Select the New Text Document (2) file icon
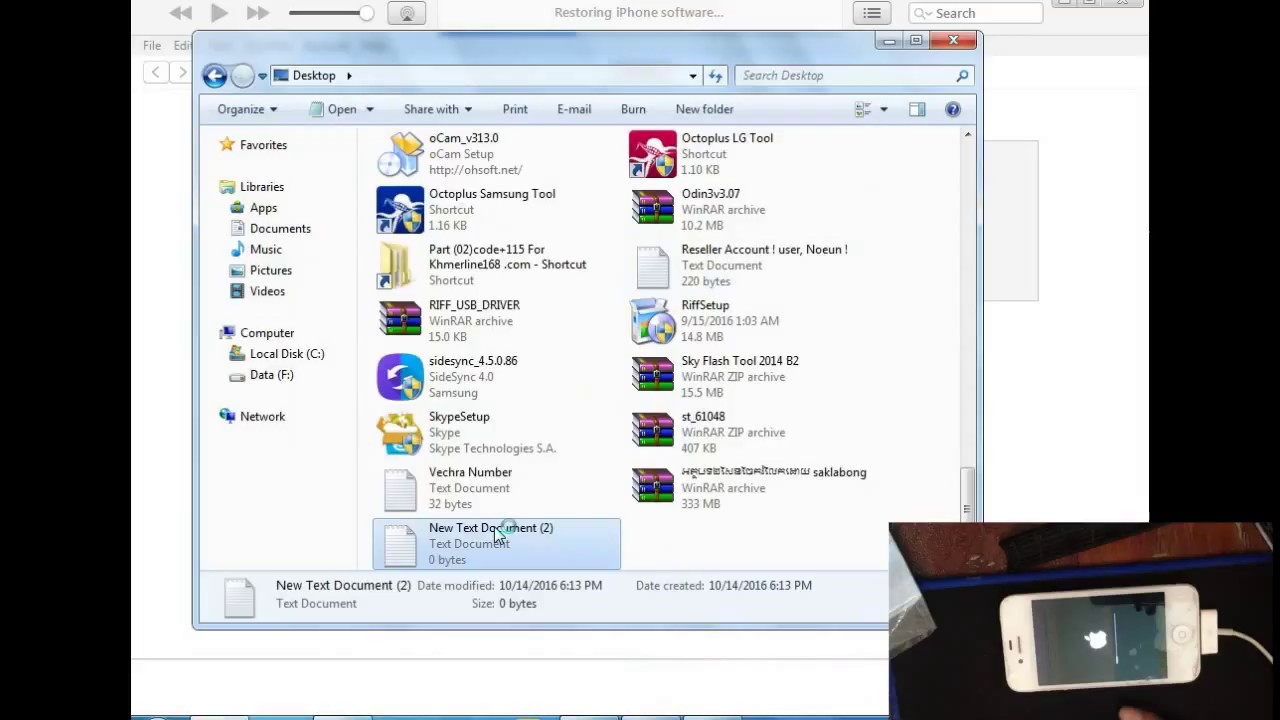The width and height of the screenshot is (1280, 720). pyautogui.click(x=400, y=545)
